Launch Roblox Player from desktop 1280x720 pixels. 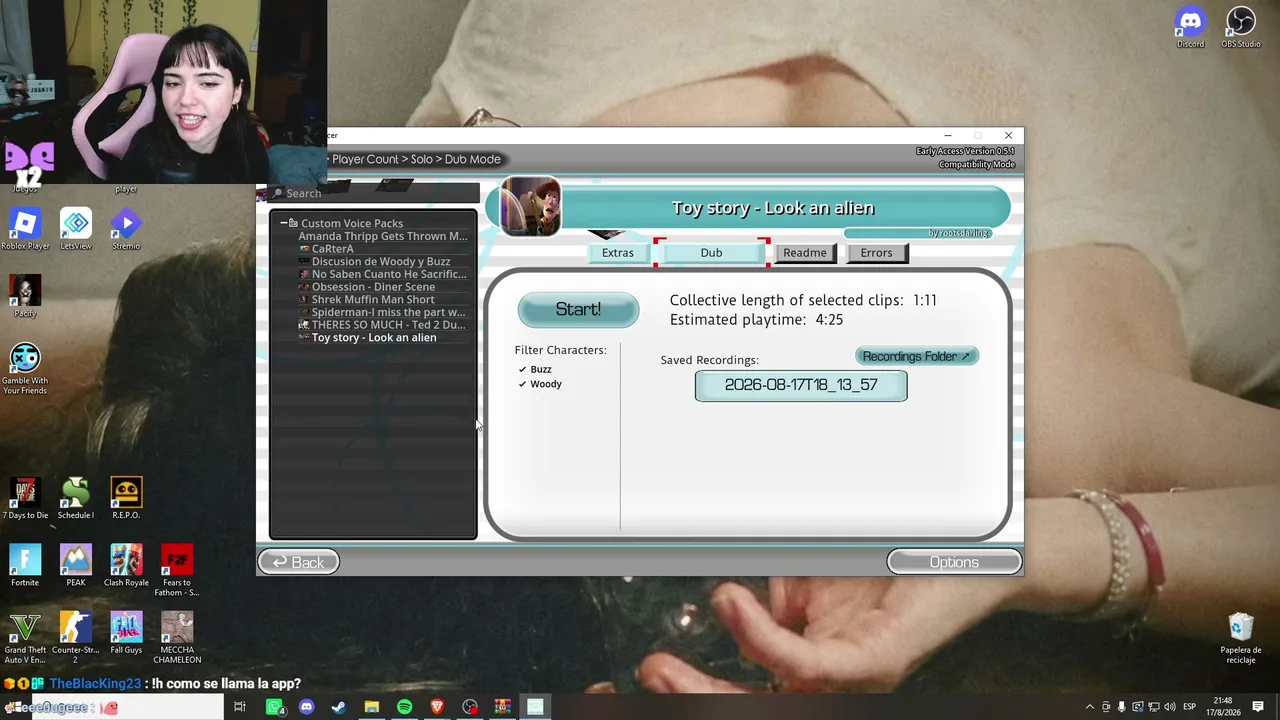tap(25, 229)
